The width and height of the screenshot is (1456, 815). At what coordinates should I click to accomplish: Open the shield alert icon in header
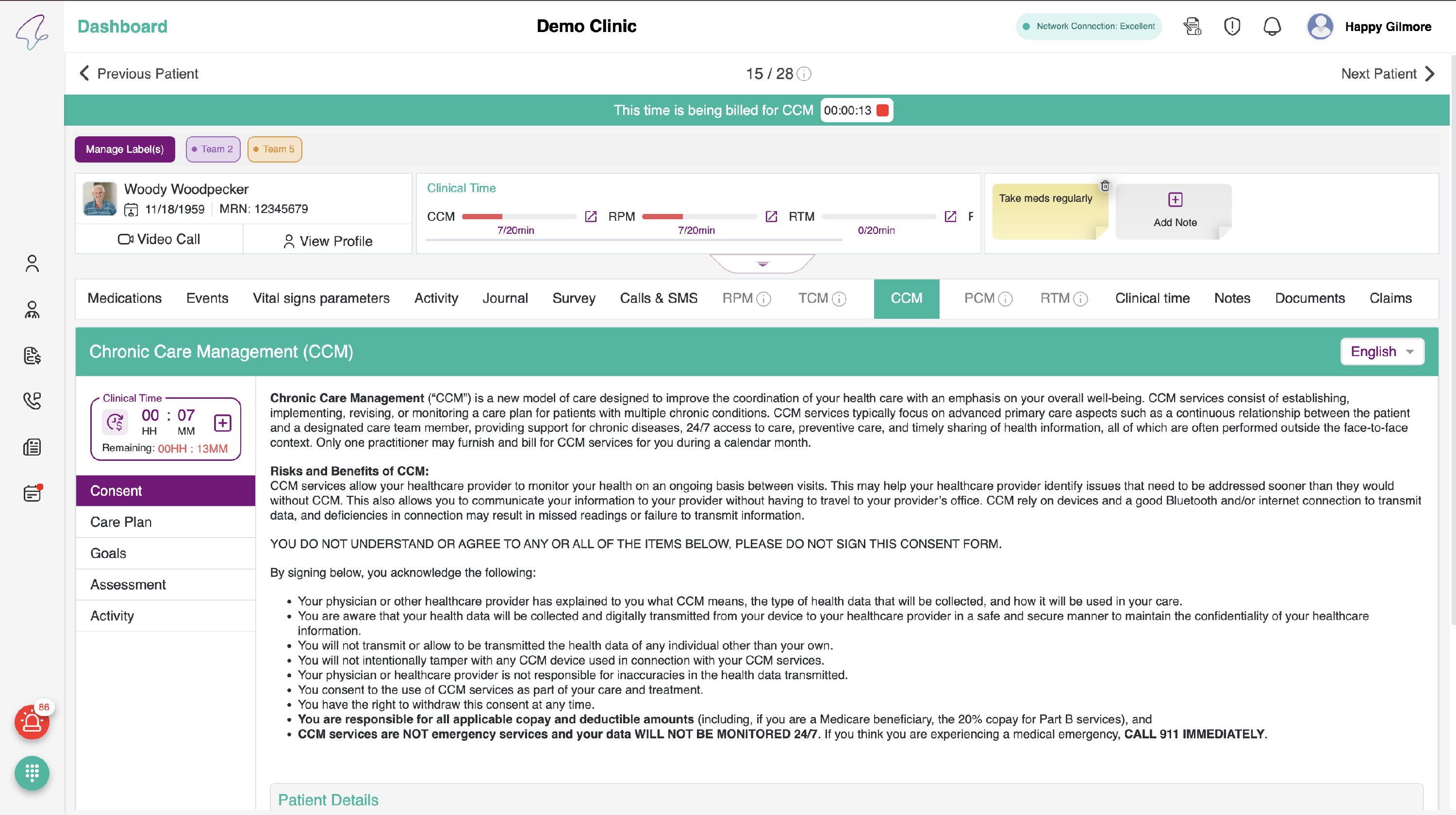tap(1232, 27)
